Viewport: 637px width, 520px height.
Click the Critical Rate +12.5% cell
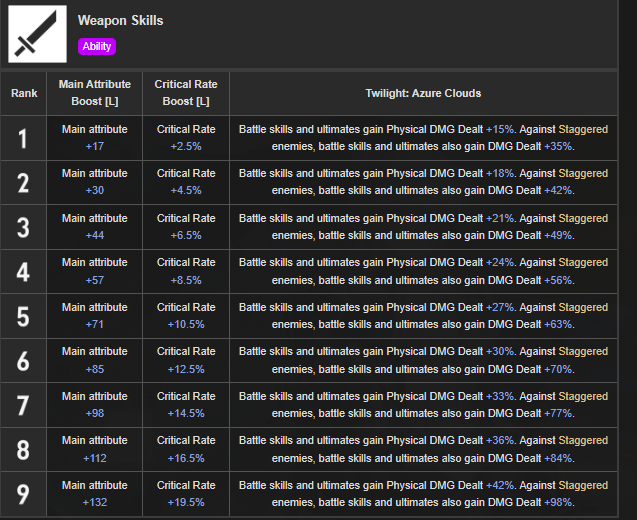coord(186,360)
